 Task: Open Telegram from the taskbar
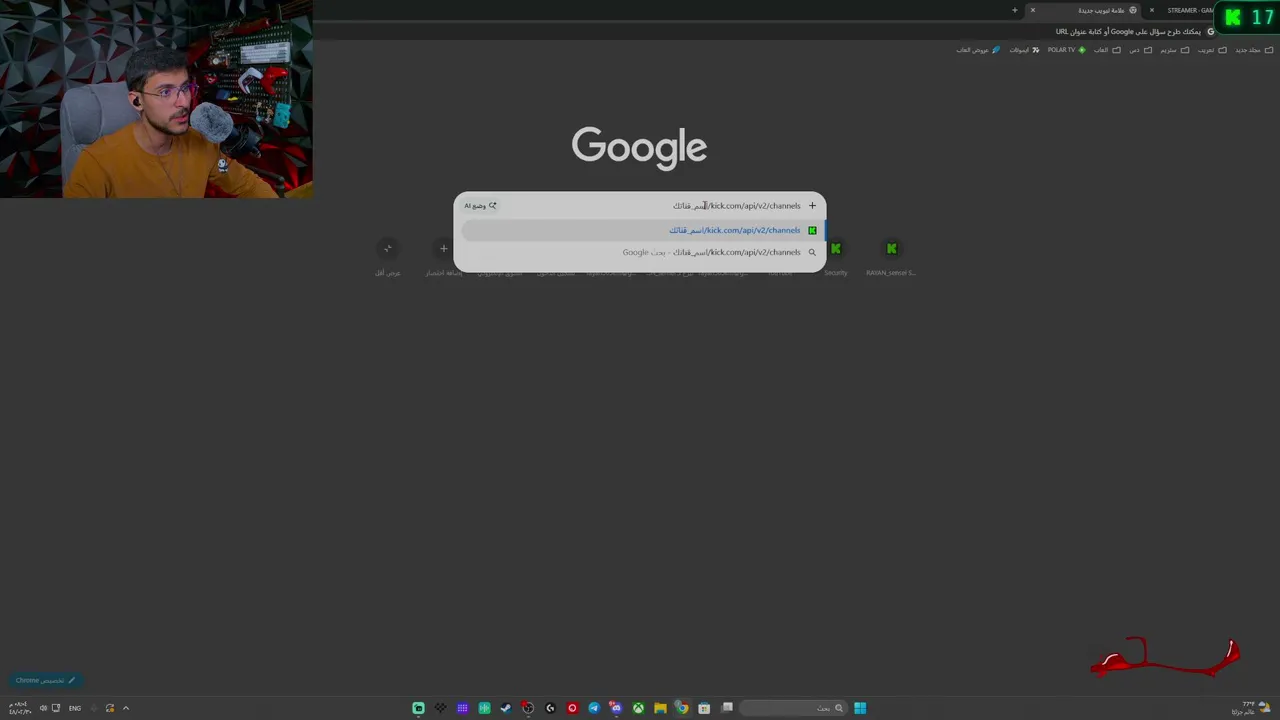click(x=594, y=708)
